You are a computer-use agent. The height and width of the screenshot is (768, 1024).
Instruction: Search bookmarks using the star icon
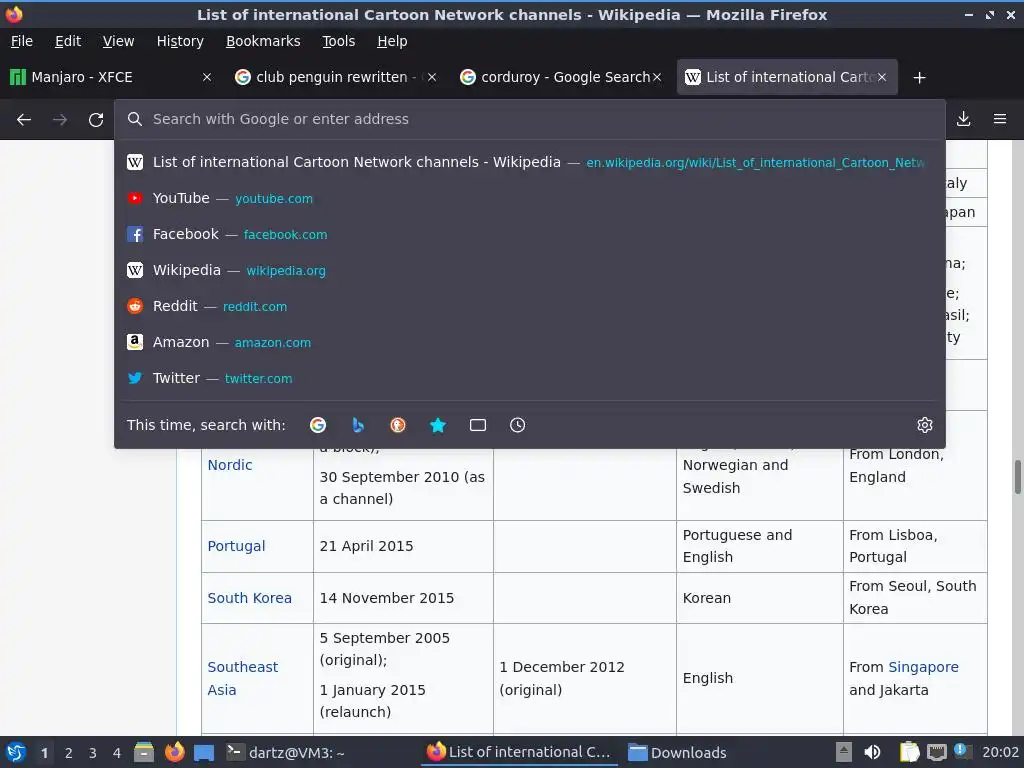point(438,425)
